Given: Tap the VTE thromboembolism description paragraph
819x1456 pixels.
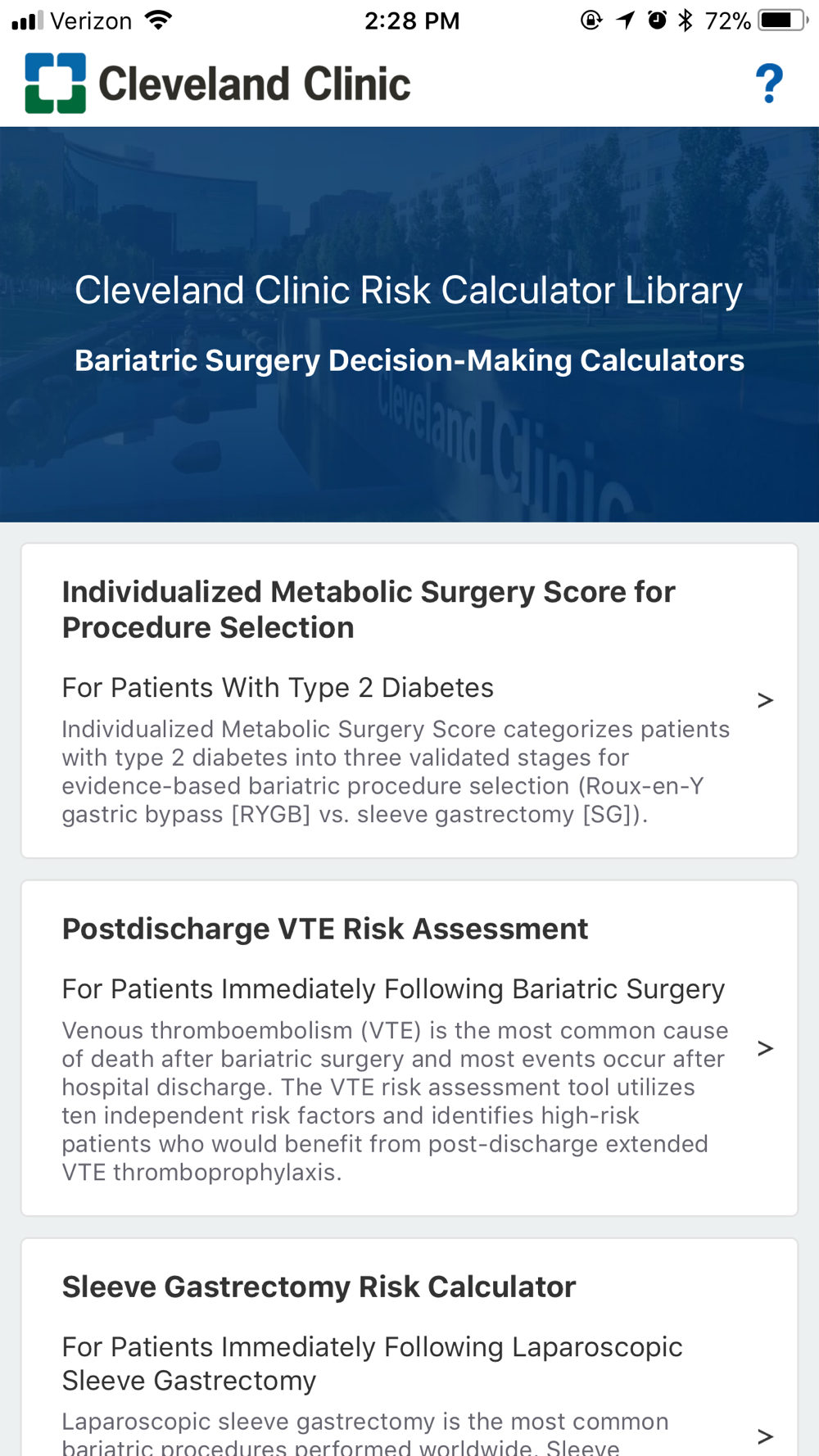Looking at the screenshot, I should pos(393,1101).
